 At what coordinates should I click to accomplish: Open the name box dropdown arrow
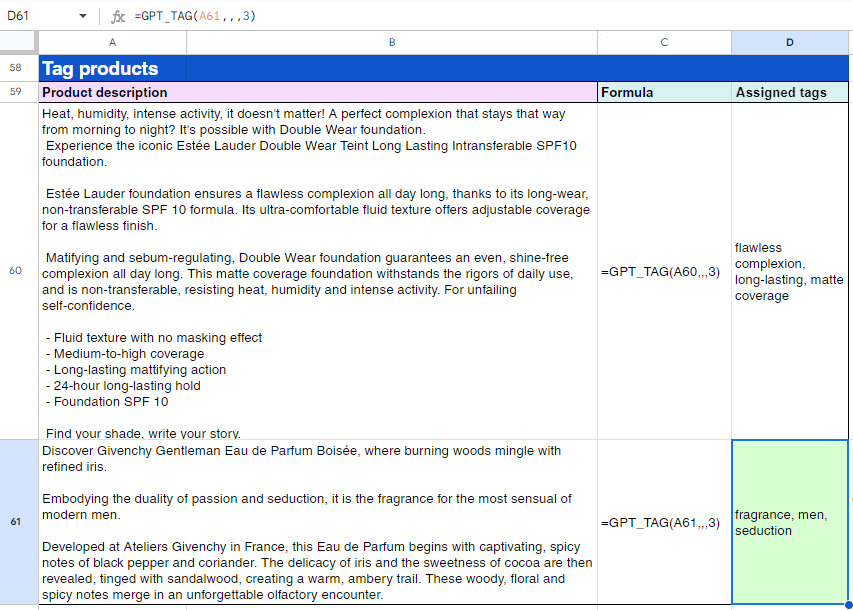click(83, 16)
